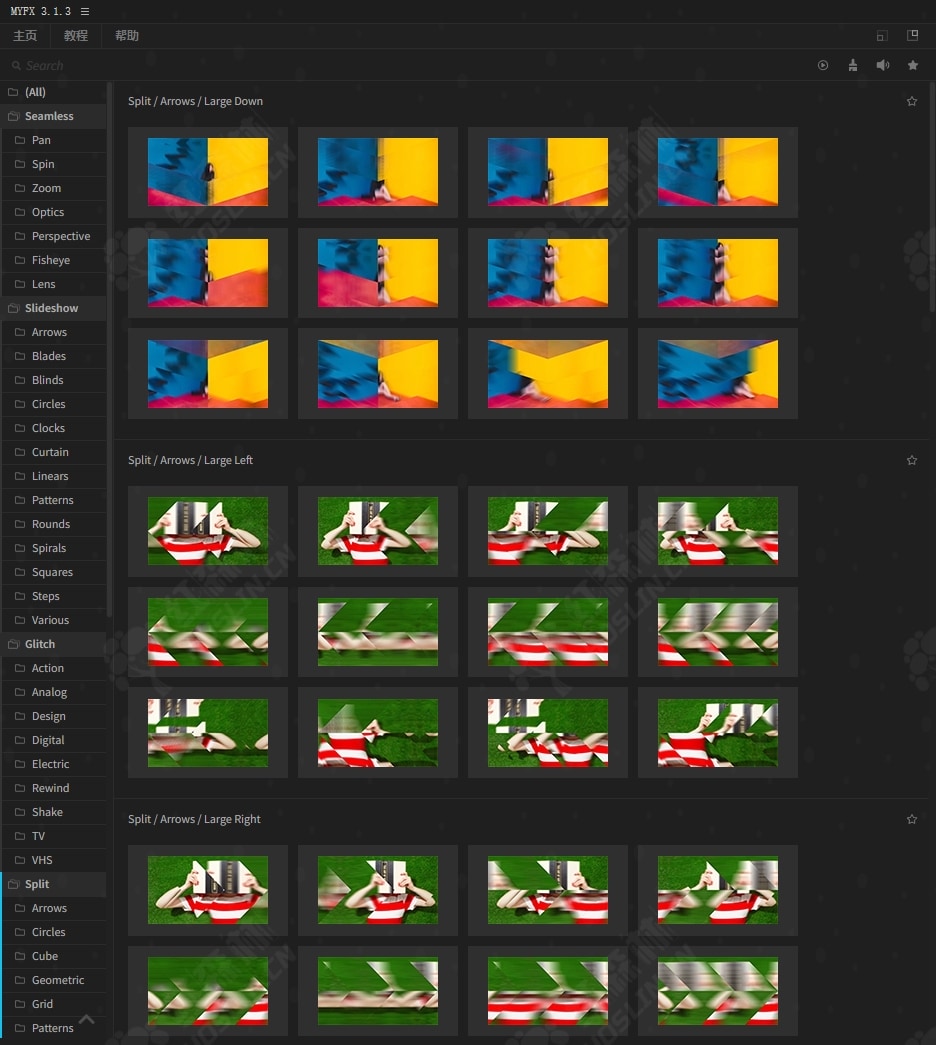
Task: Open the Optics folder
Action: pos(54,212)
